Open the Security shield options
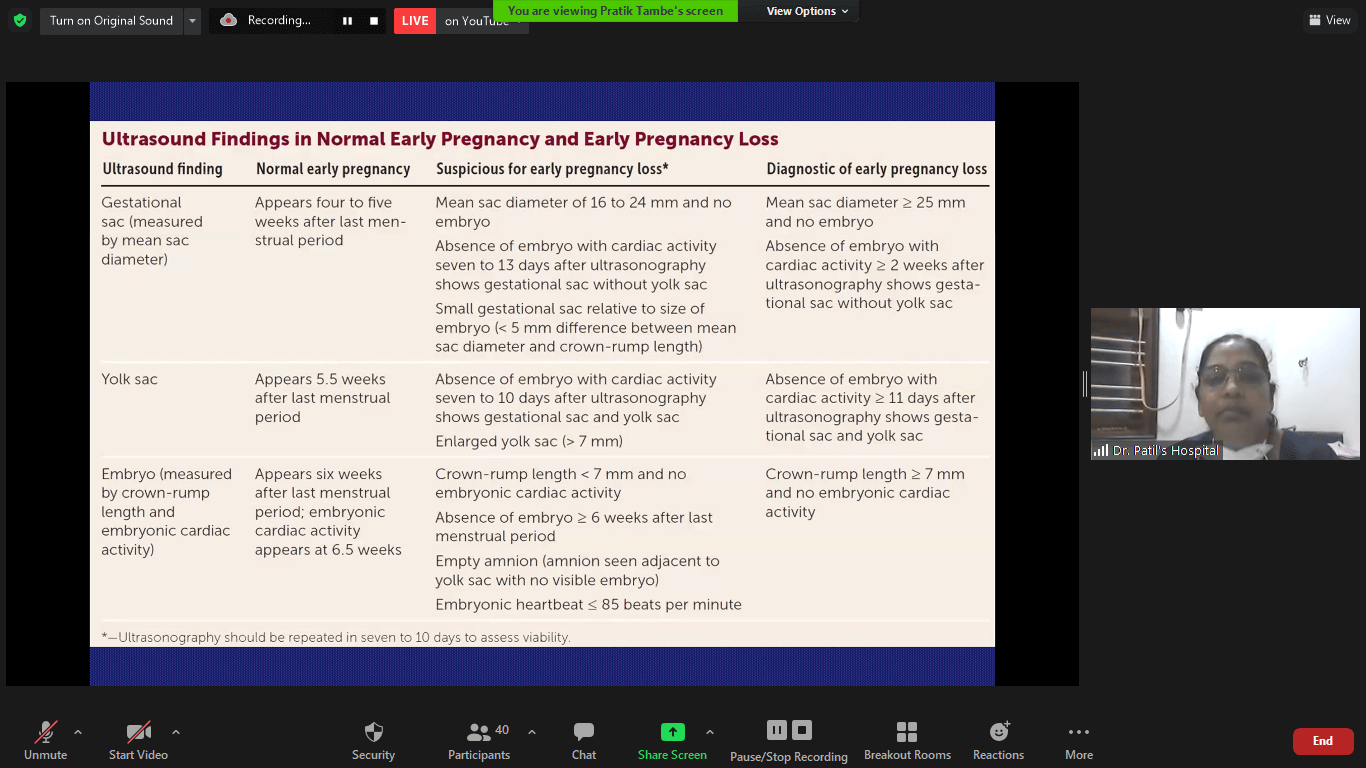This screenshot has height=768, width=1366. pos(373,741)
